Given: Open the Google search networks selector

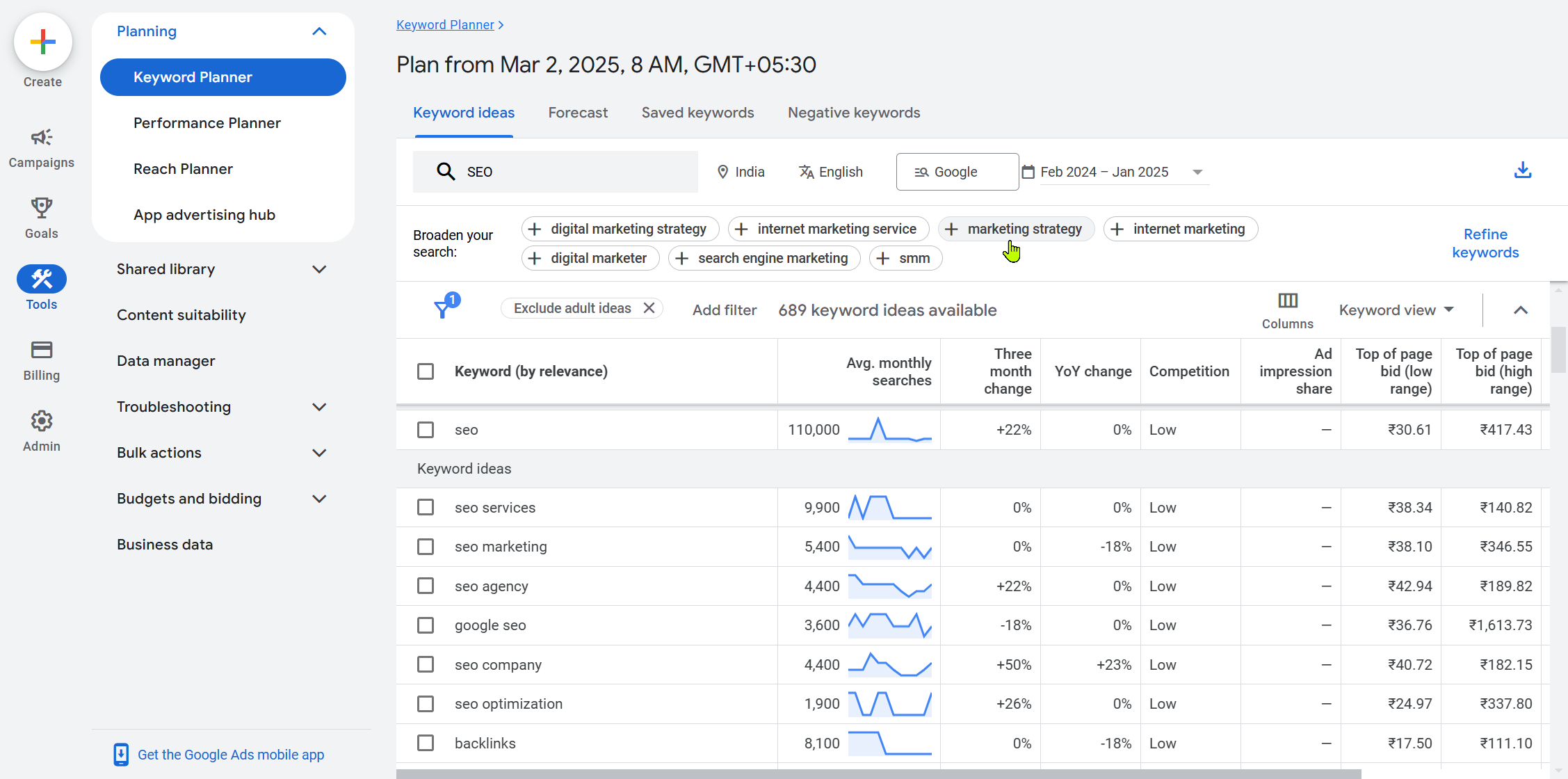Looking at the screenshot, I should 957,172.
